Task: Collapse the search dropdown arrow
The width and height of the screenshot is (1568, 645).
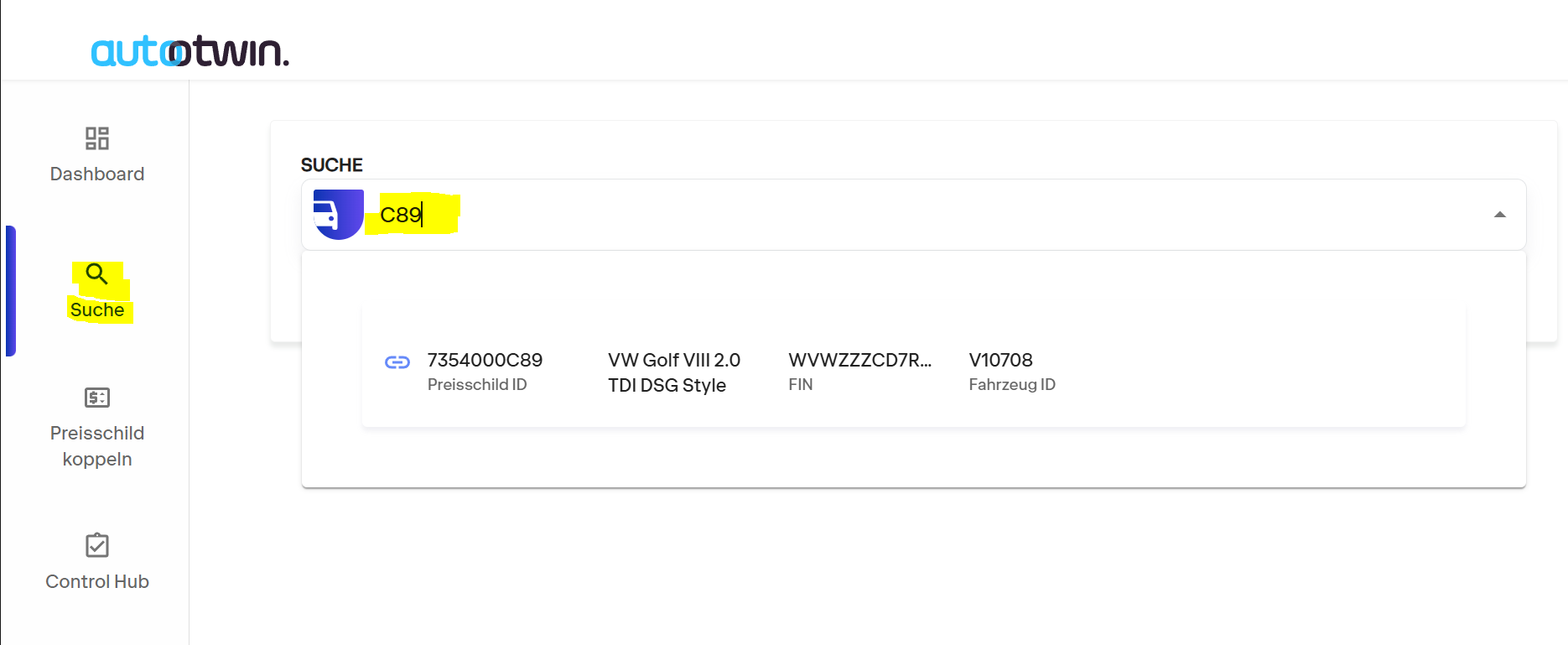Action: point(1500,215)
